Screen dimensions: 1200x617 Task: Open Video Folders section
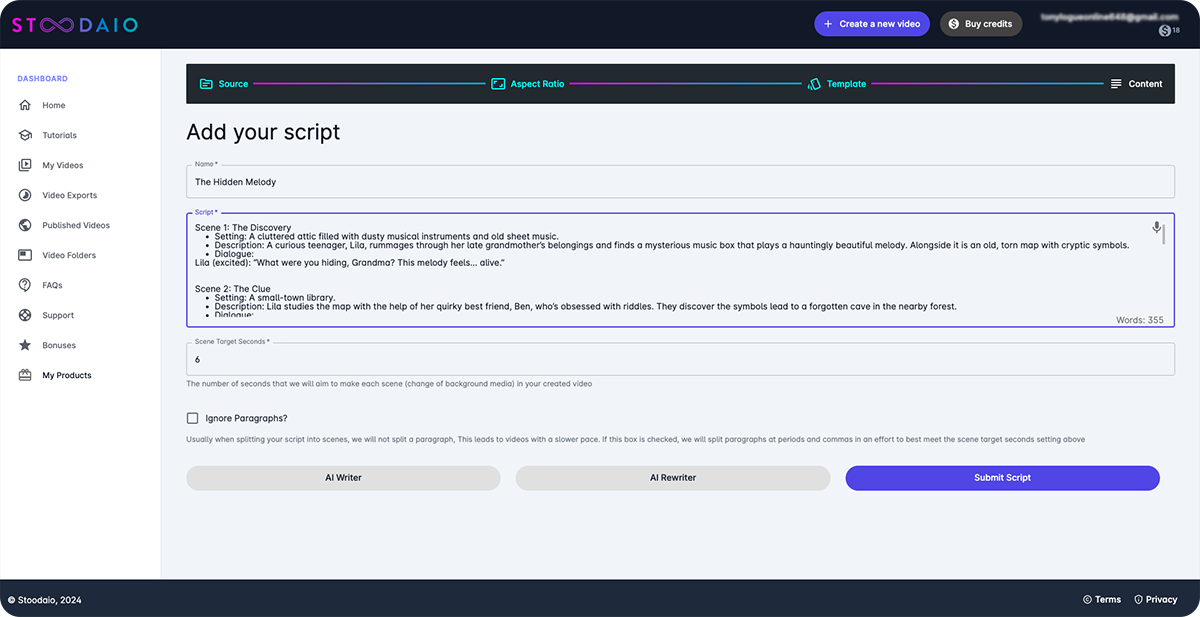68,255
